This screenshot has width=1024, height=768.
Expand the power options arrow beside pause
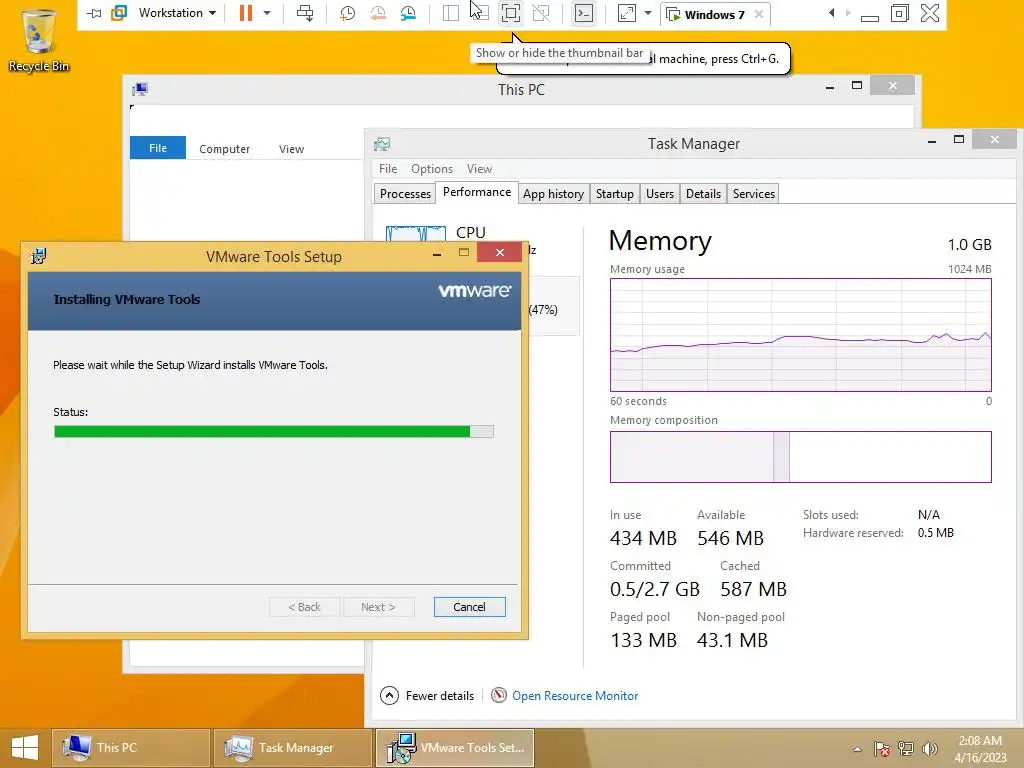(x=267, y=13)
